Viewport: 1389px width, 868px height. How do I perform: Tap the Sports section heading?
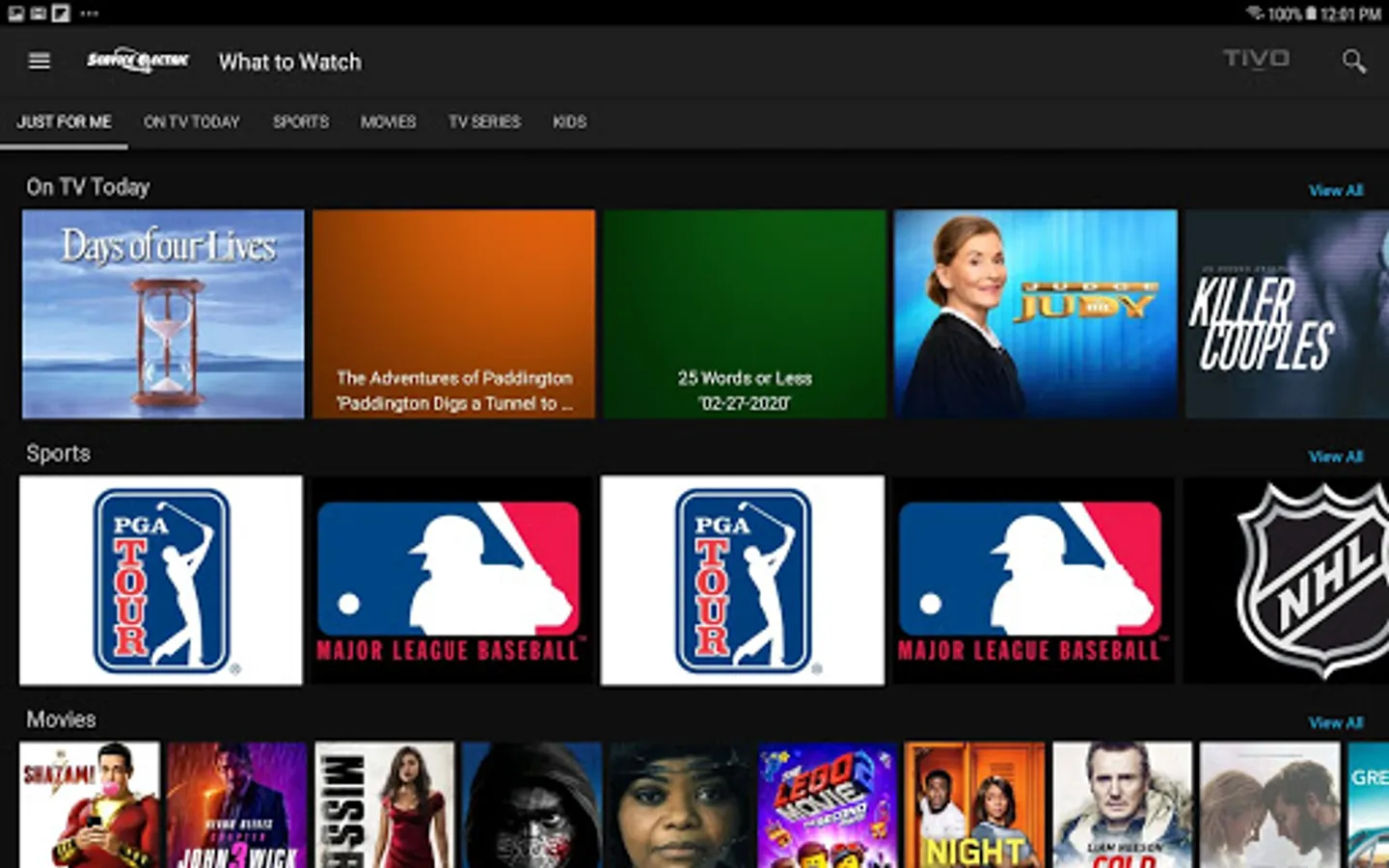(58, 453)
